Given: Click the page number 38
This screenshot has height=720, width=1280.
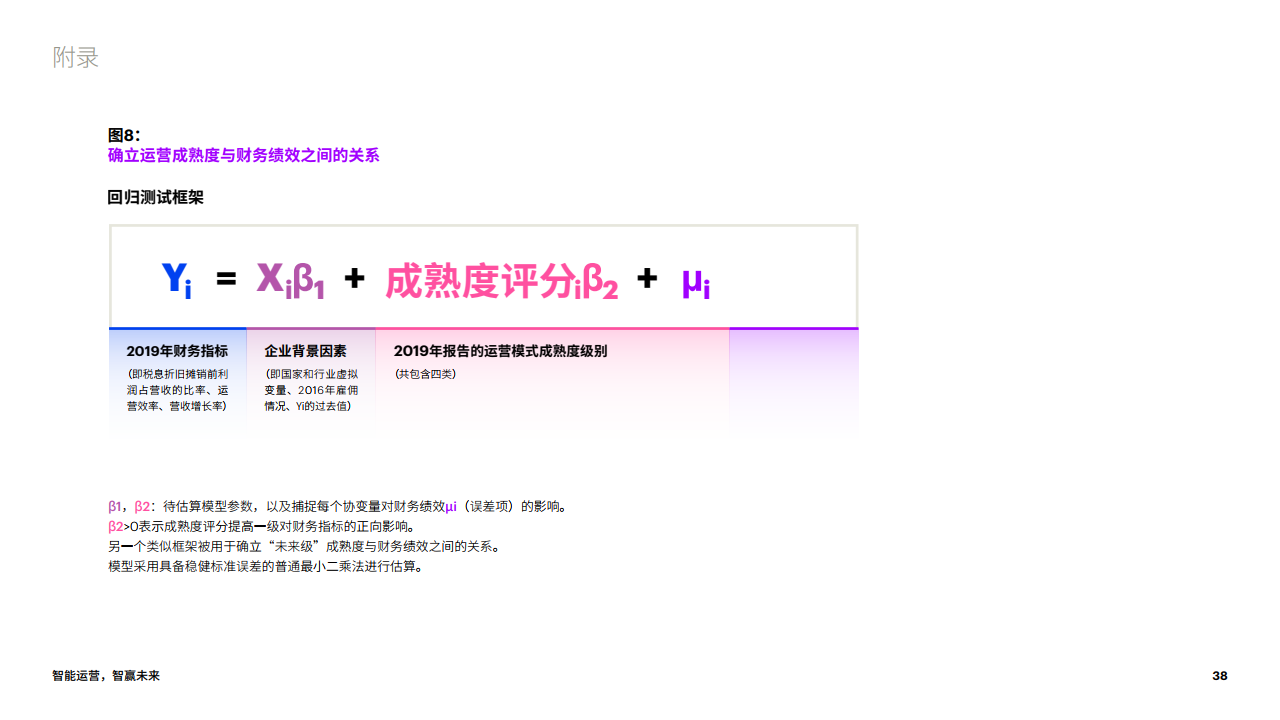Looking at the screenshot, I should [x=1220, y=676].
